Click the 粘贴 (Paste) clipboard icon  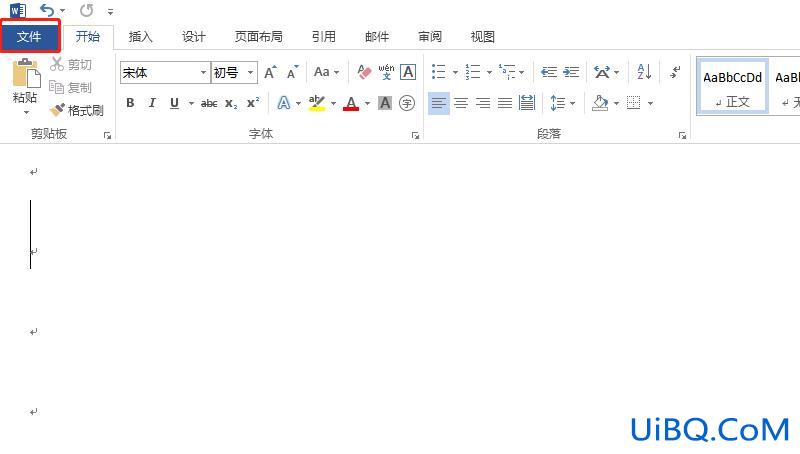click(x=26, y=73)
